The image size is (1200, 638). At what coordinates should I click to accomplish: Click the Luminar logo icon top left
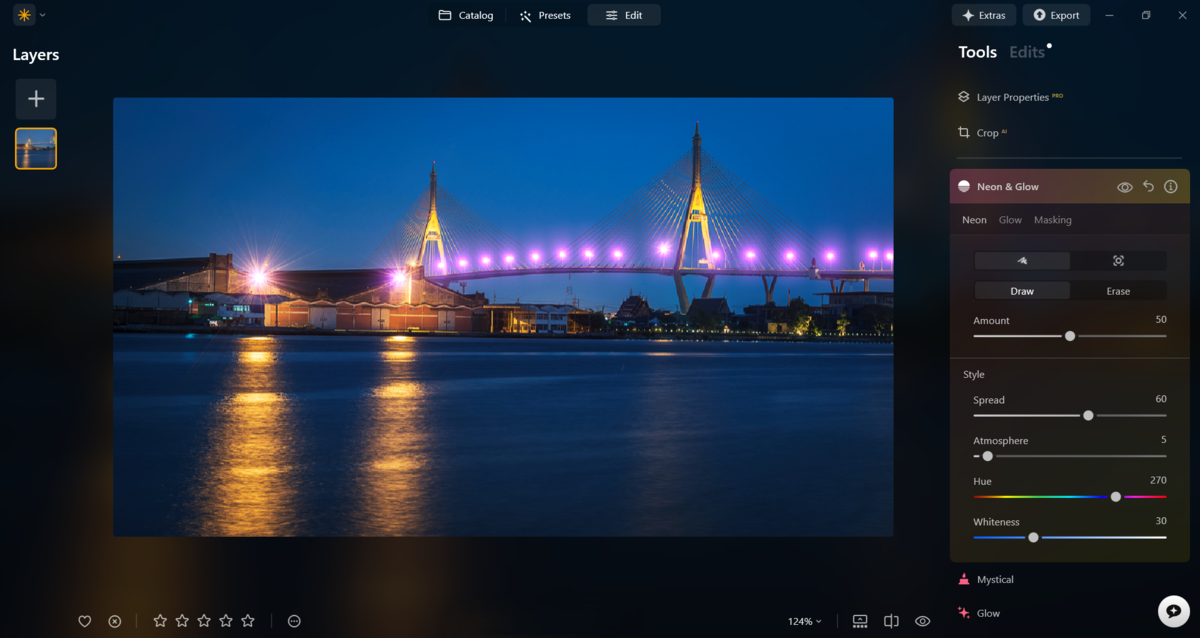click(x=22, y=14)
